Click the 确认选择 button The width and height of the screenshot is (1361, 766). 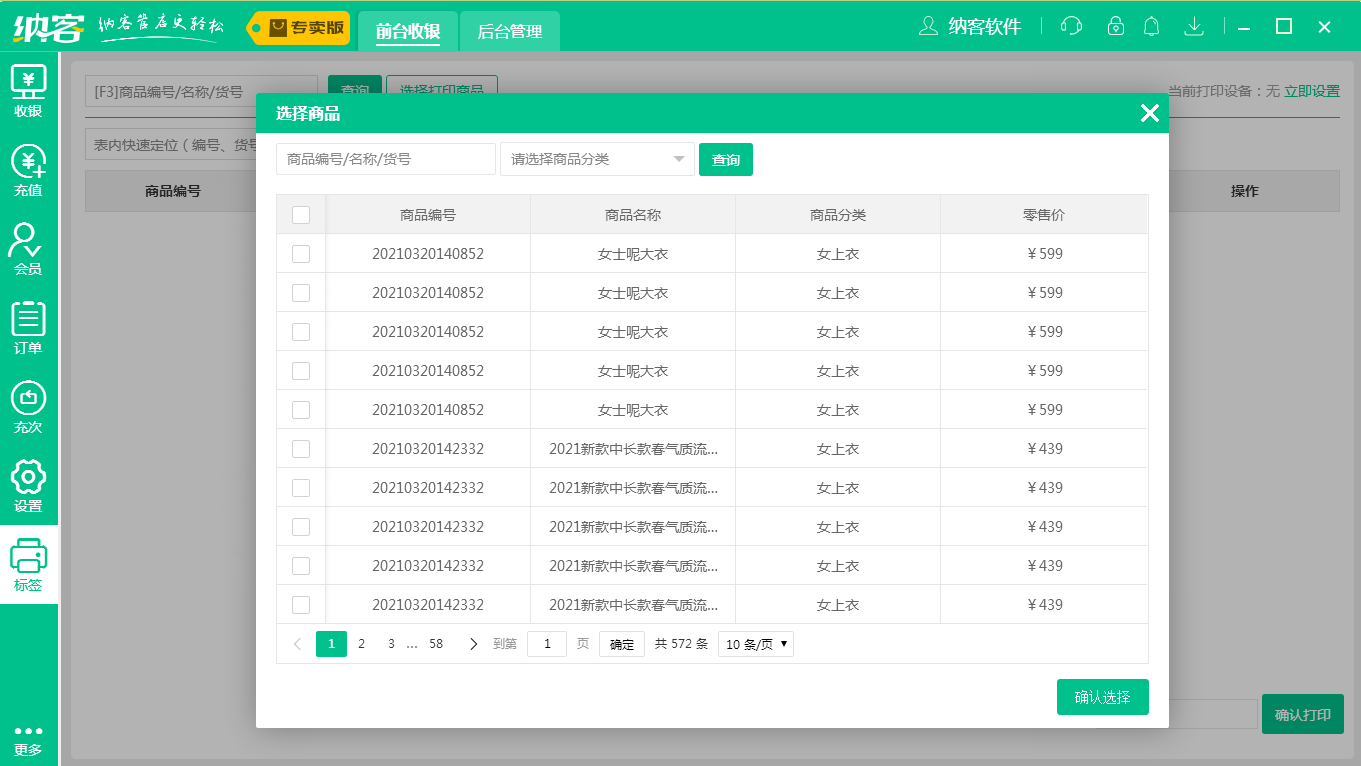click(x=1102, y=697)
